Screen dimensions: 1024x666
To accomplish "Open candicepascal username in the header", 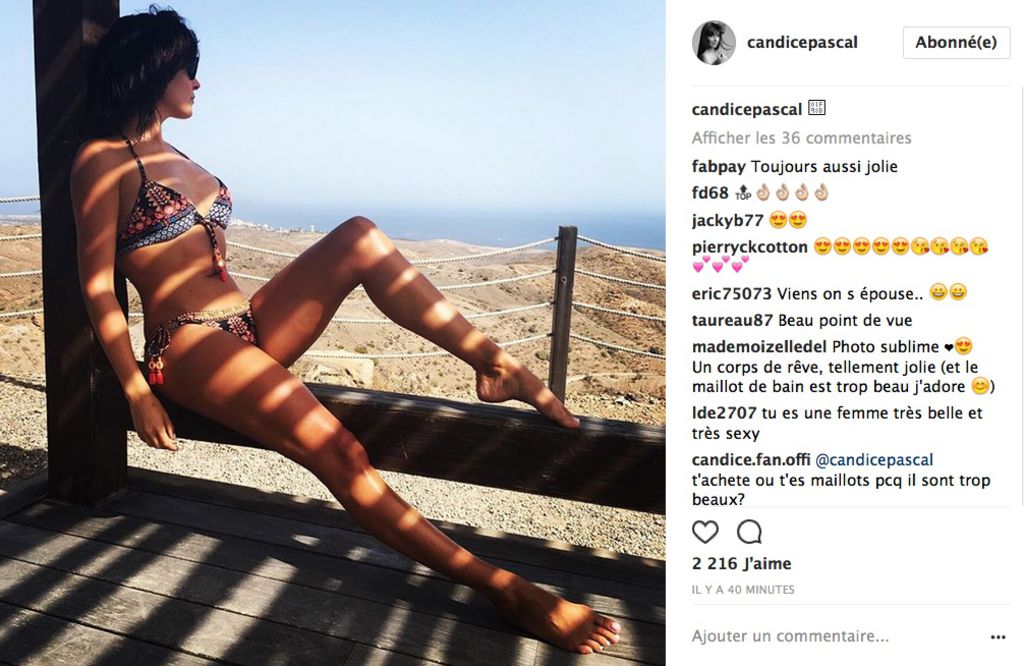I will [x=802, y=42].
